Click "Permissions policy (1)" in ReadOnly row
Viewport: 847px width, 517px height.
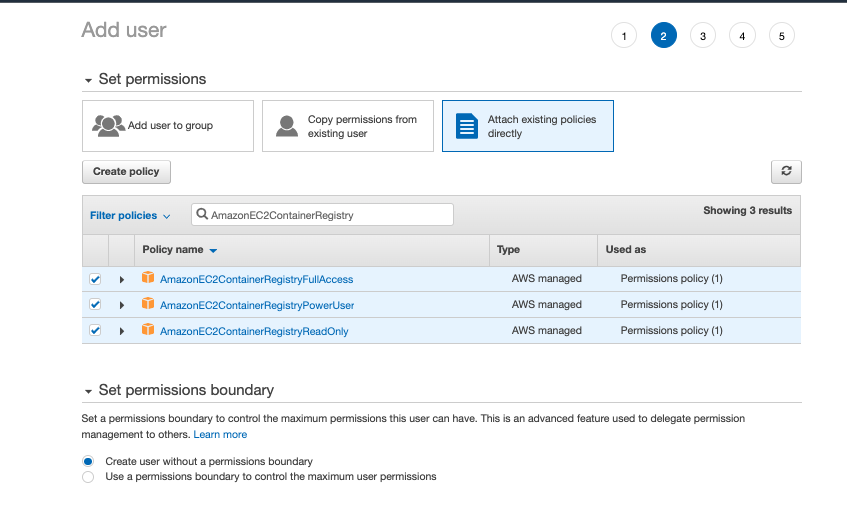pyautogui.click(x=671, y=331)
